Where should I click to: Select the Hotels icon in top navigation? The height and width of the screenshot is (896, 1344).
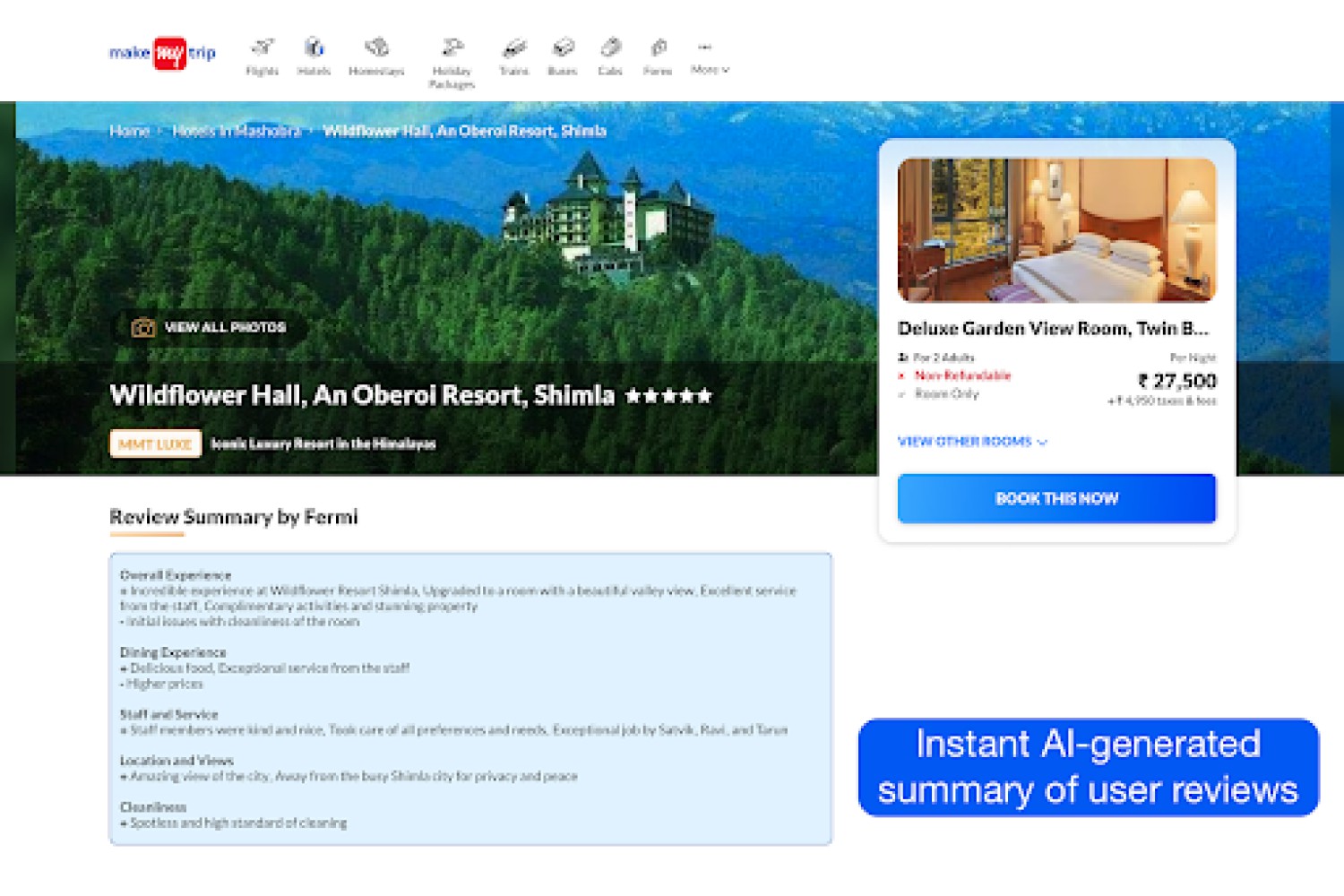tap(314, 47)
